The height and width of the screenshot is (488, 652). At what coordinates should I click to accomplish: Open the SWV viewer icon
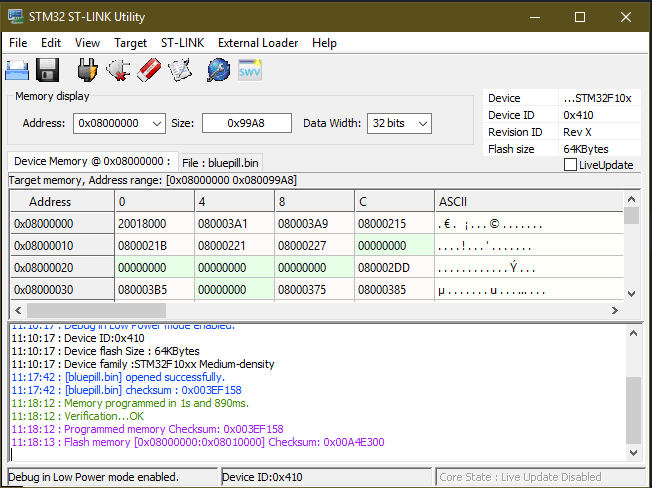pos(249,70)
